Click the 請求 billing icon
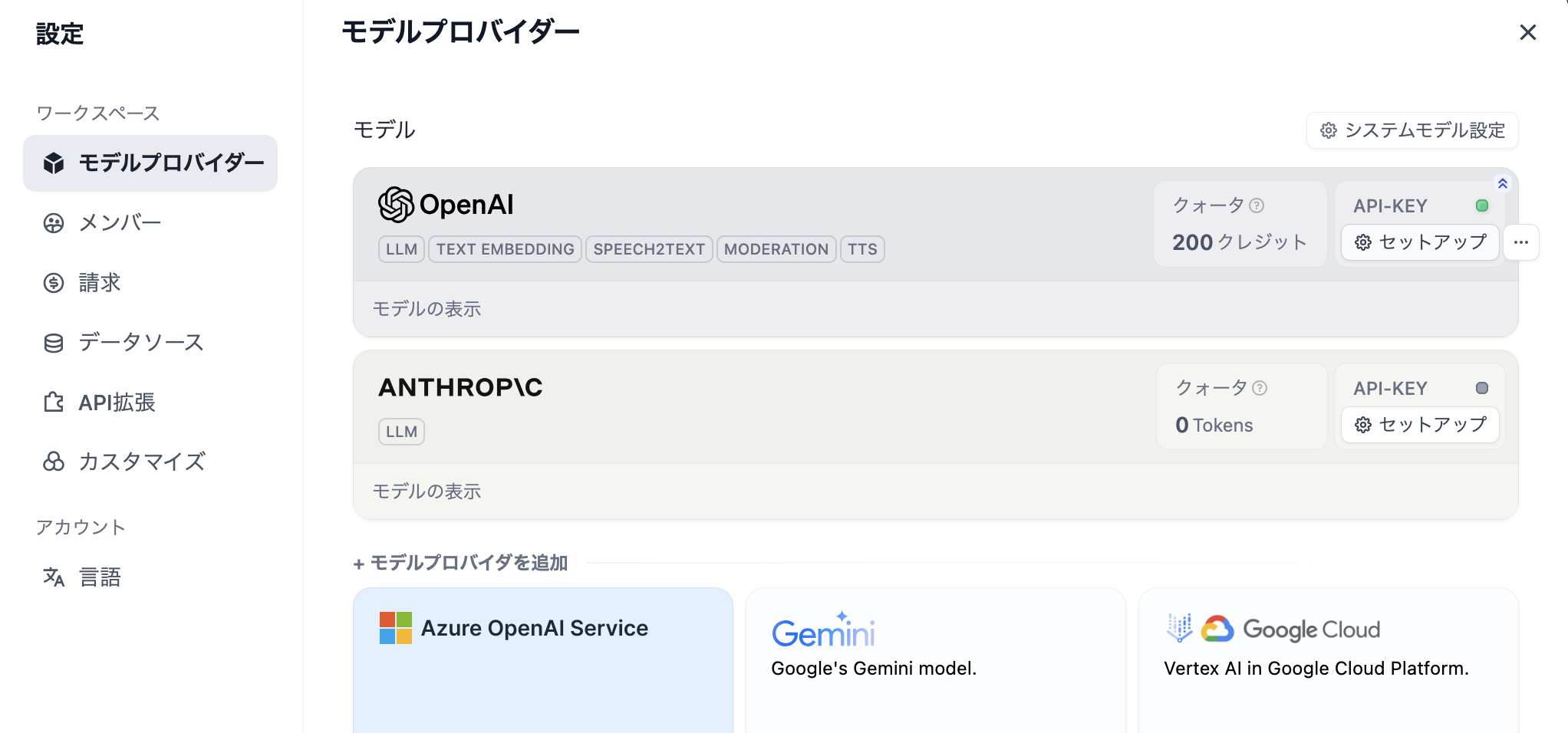This screenshot has height=733, width=1568. click(x=53, y=282)
